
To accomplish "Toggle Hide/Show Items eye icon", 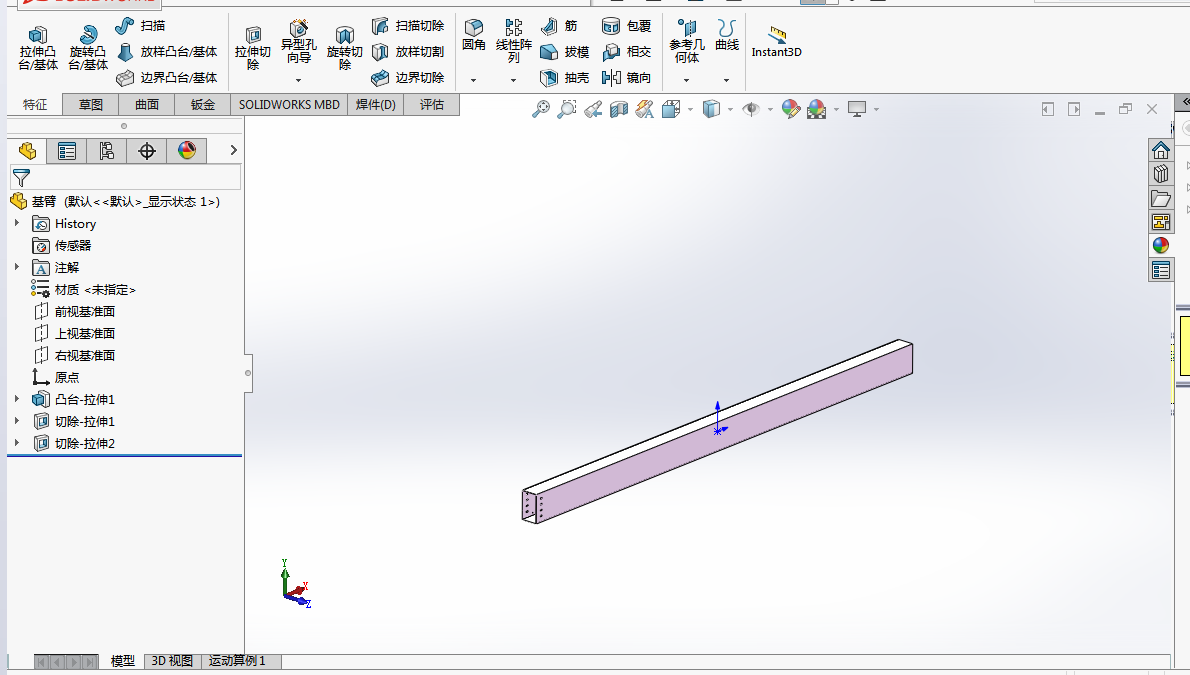I will pos(751,109).
